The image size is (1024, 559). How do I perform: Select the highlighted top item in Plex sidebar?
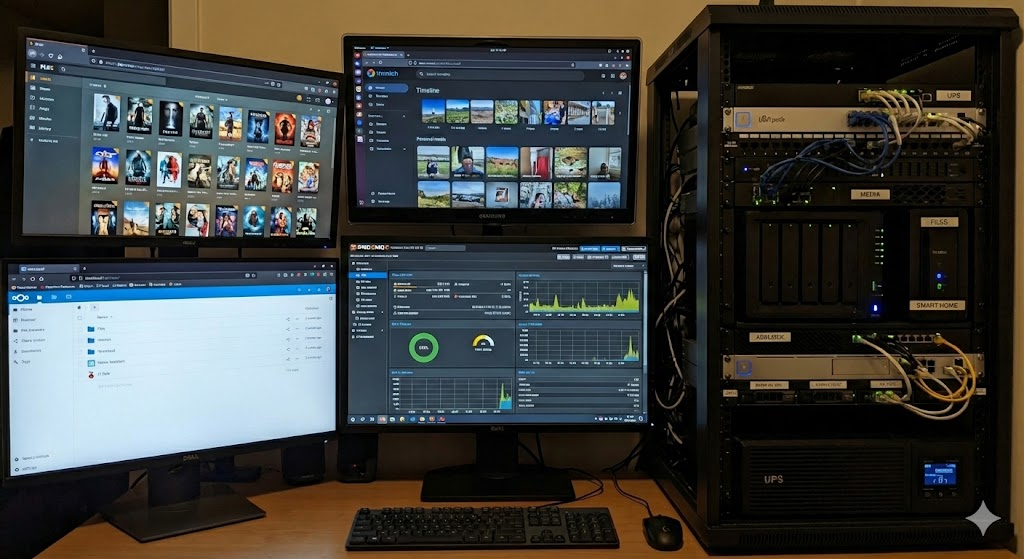click(54, 78)
